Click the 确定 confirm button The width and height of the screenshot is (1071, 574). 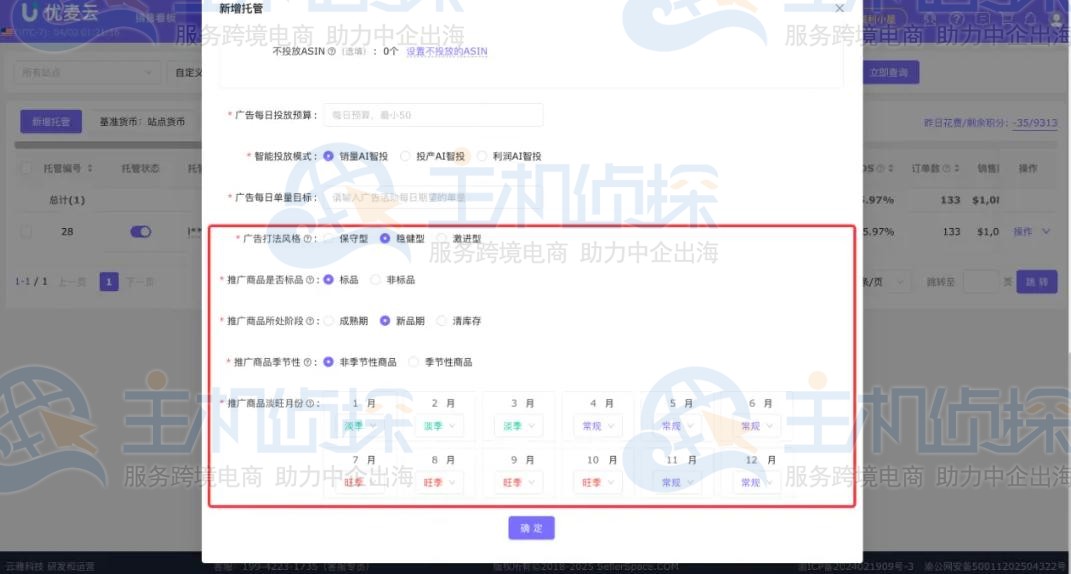pos(531,528)
